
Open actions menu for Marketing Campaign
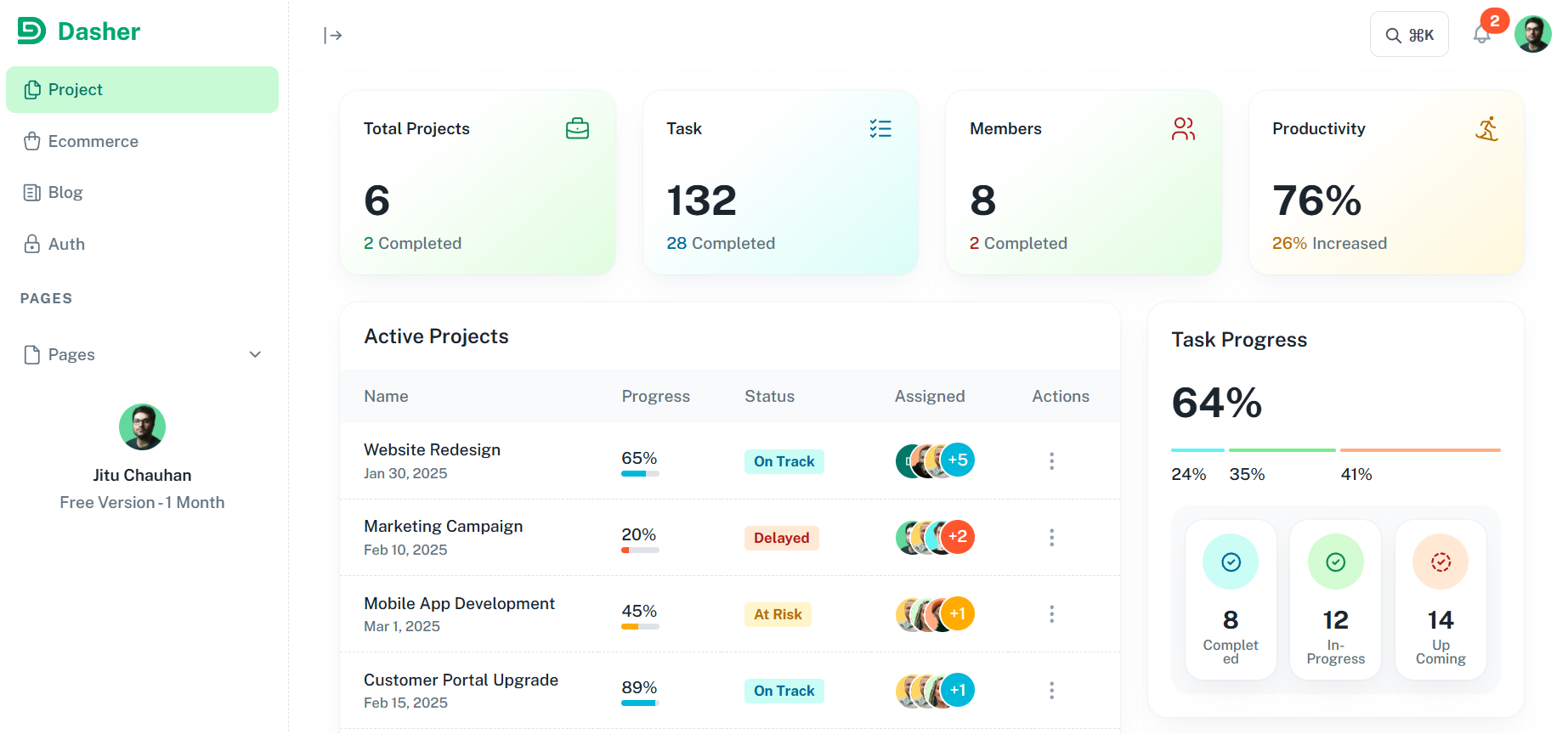click(x=1051, y=537)
